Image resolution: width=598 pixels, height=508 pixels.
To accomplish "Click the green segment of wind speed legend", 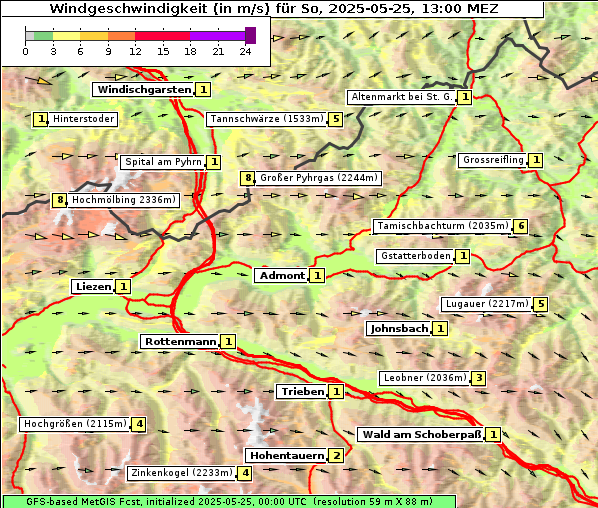I will pyautogui.click(x=43, y=36).
